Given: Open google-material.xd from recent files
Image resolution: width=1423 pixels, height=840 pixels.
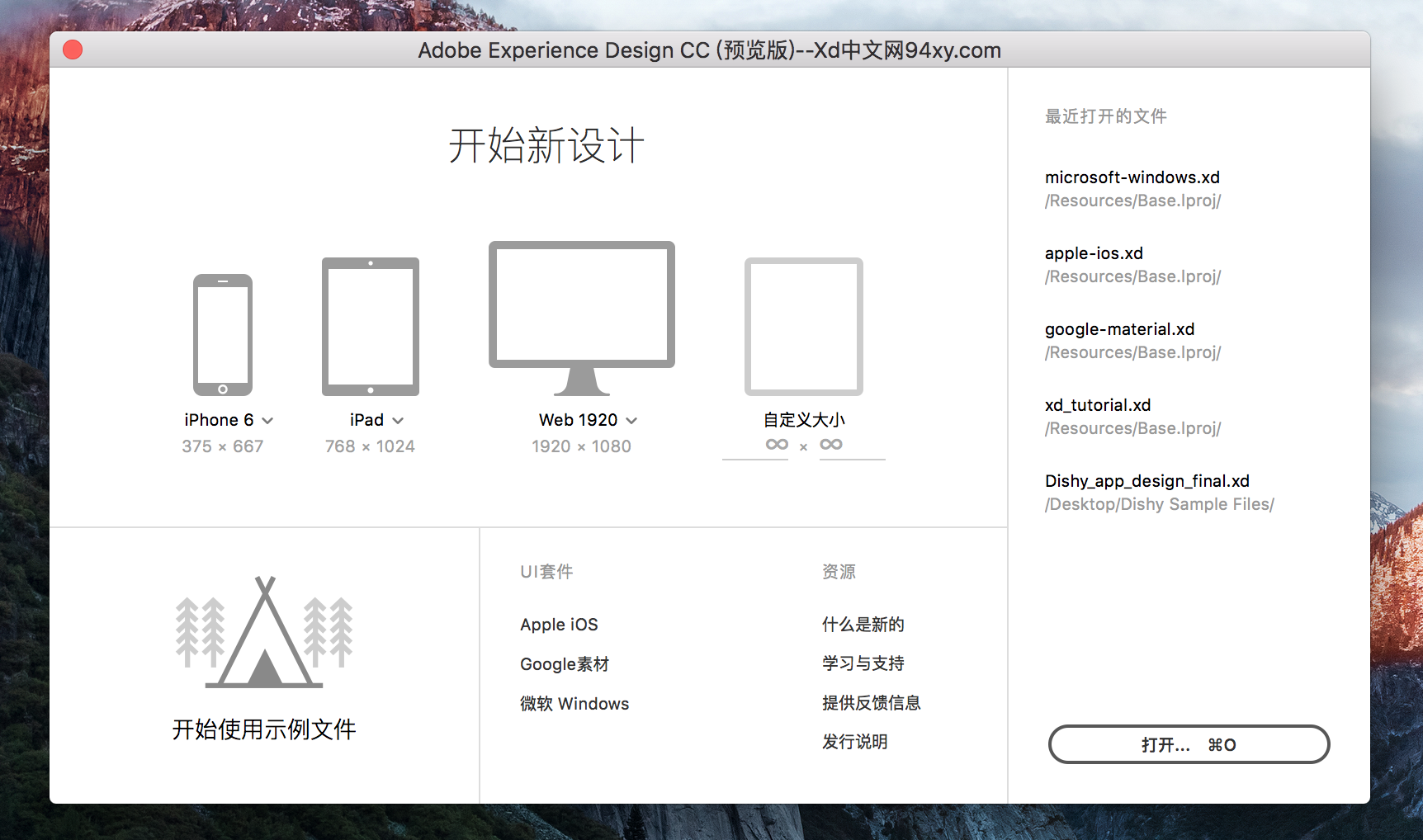Looking at the screenshot, I should click(x=1119, y=328).
